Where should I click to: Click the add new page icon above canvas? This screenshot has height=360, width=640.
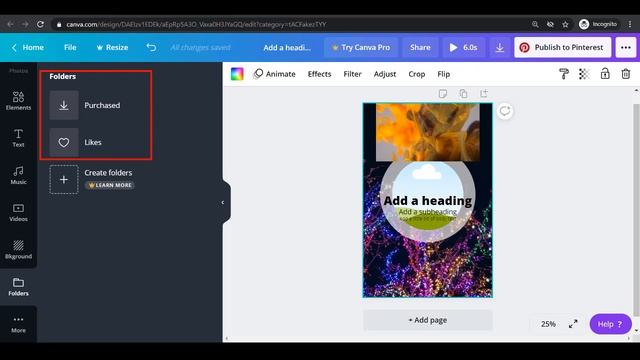(x=484, y=94)
